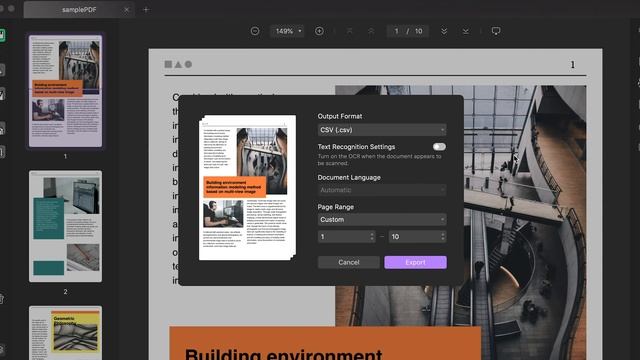Go to next page double-chevron icon
This screenshot has height=360, width=640.
coord(444,31)
